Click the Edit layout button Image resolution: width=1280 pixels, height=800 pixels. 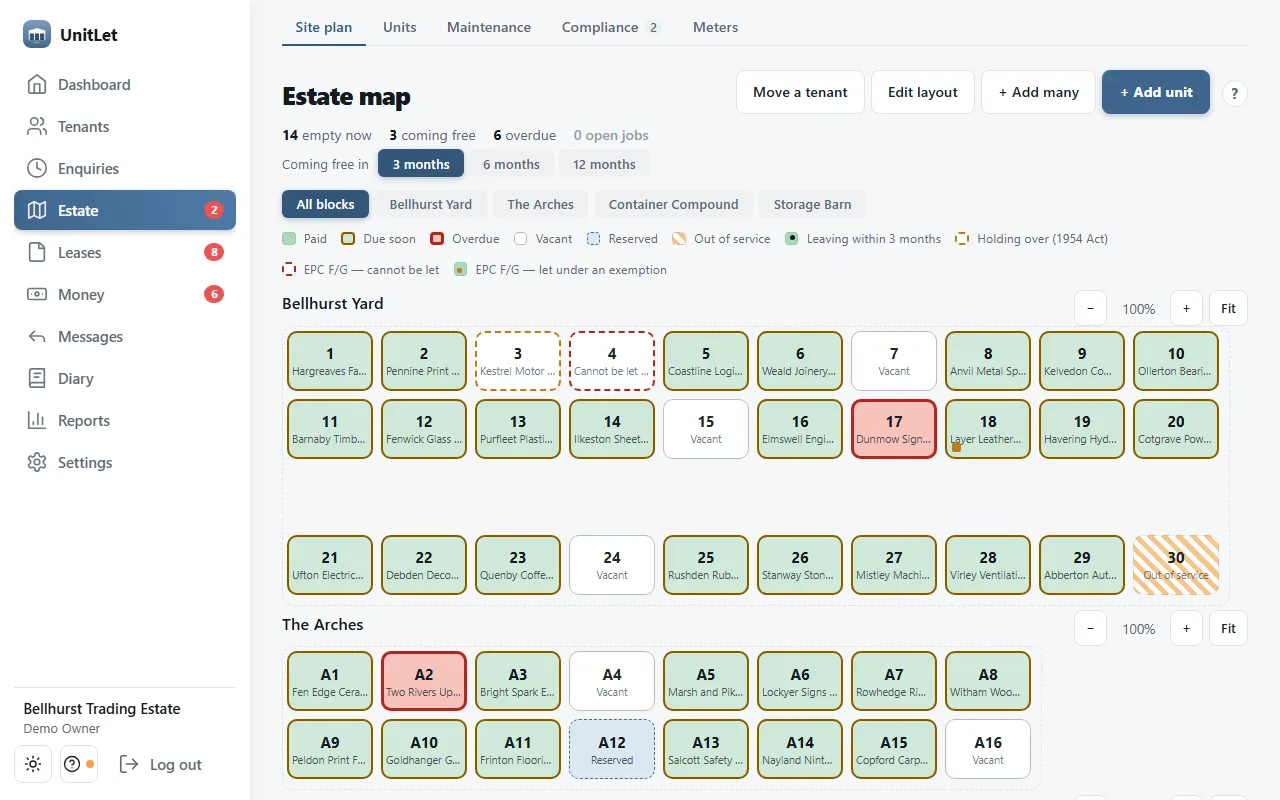[x=923, y=92]
